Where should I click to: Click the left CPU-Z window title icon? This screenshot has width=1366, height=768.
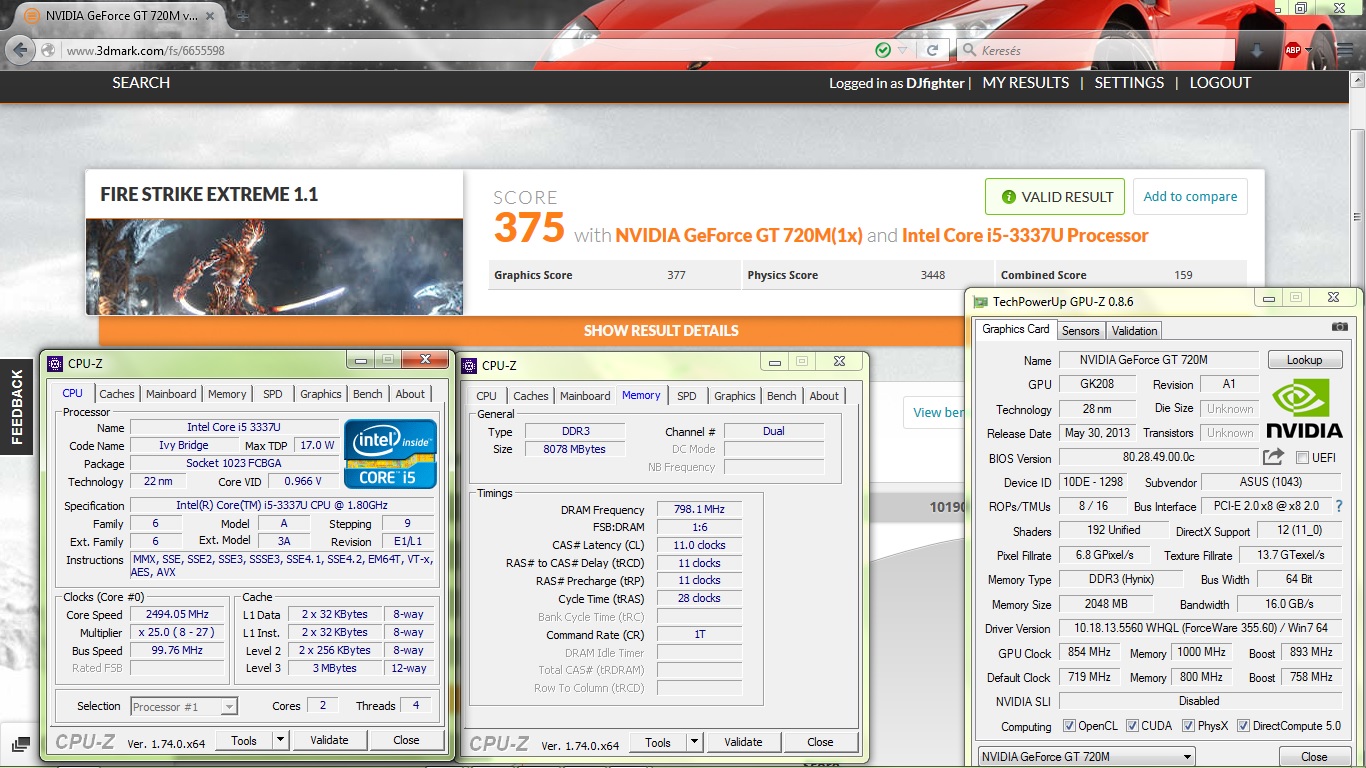click(56, 364)
